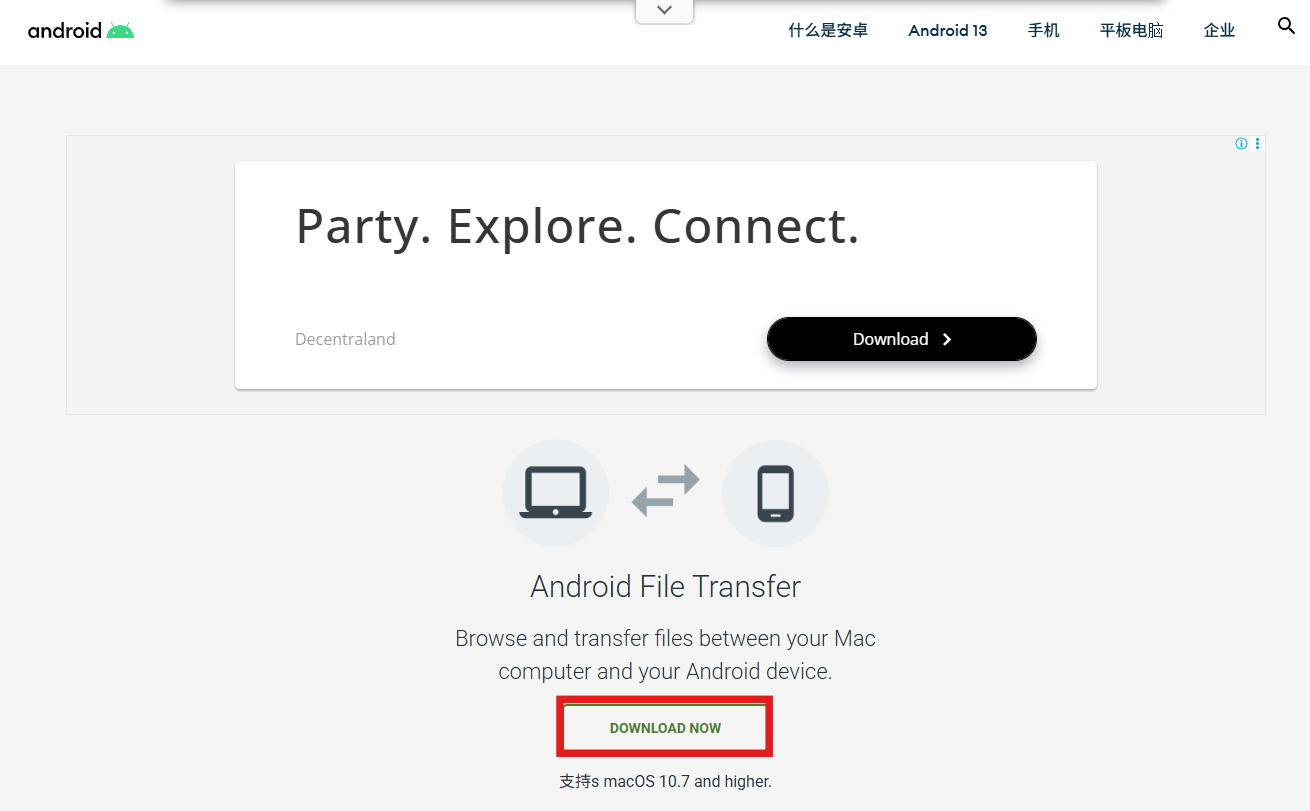Viewport: 1310px width, 811px height.
Task: Open ad options three-dot menu
Action: click(x=1257, y=144)
